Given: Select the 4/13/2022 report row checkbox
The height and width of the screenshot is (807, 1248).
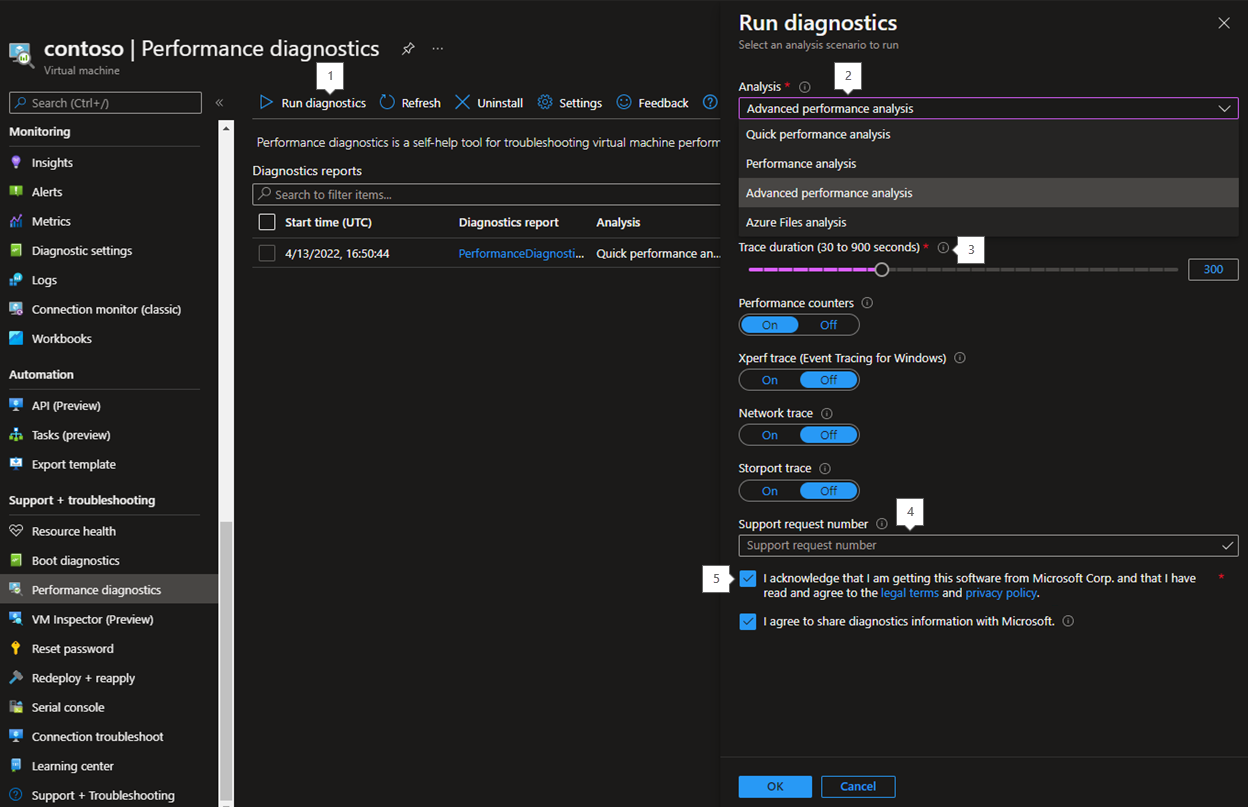Looking at the screenshot, I should [x=267, y=254].
